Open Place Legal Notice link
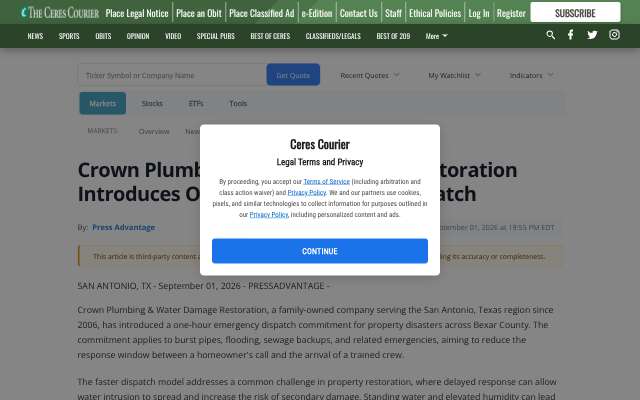The image size is (640, 400). click(x=137, y=13)
